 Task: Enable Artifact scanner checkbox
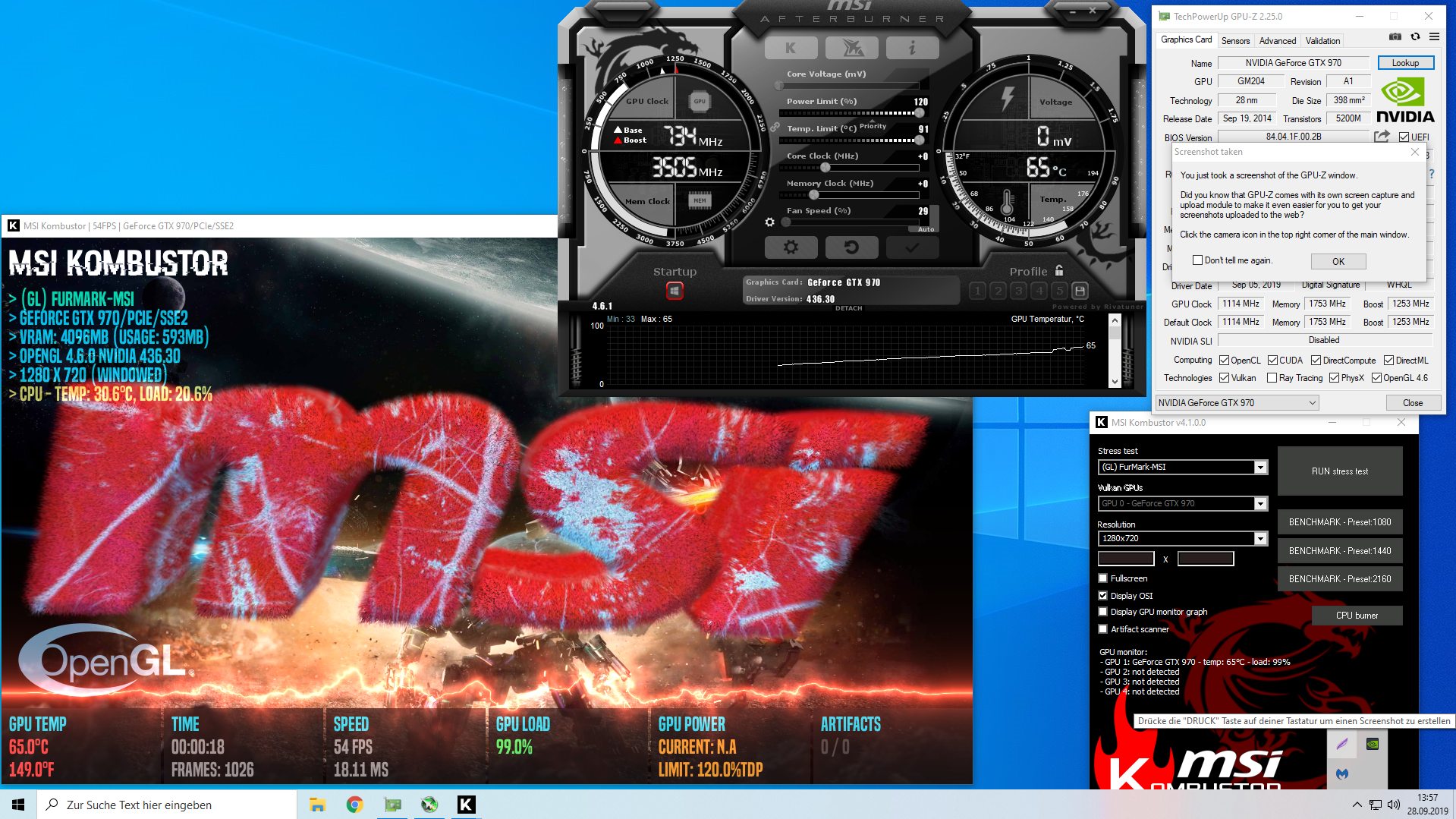[x=1103, y=629]
